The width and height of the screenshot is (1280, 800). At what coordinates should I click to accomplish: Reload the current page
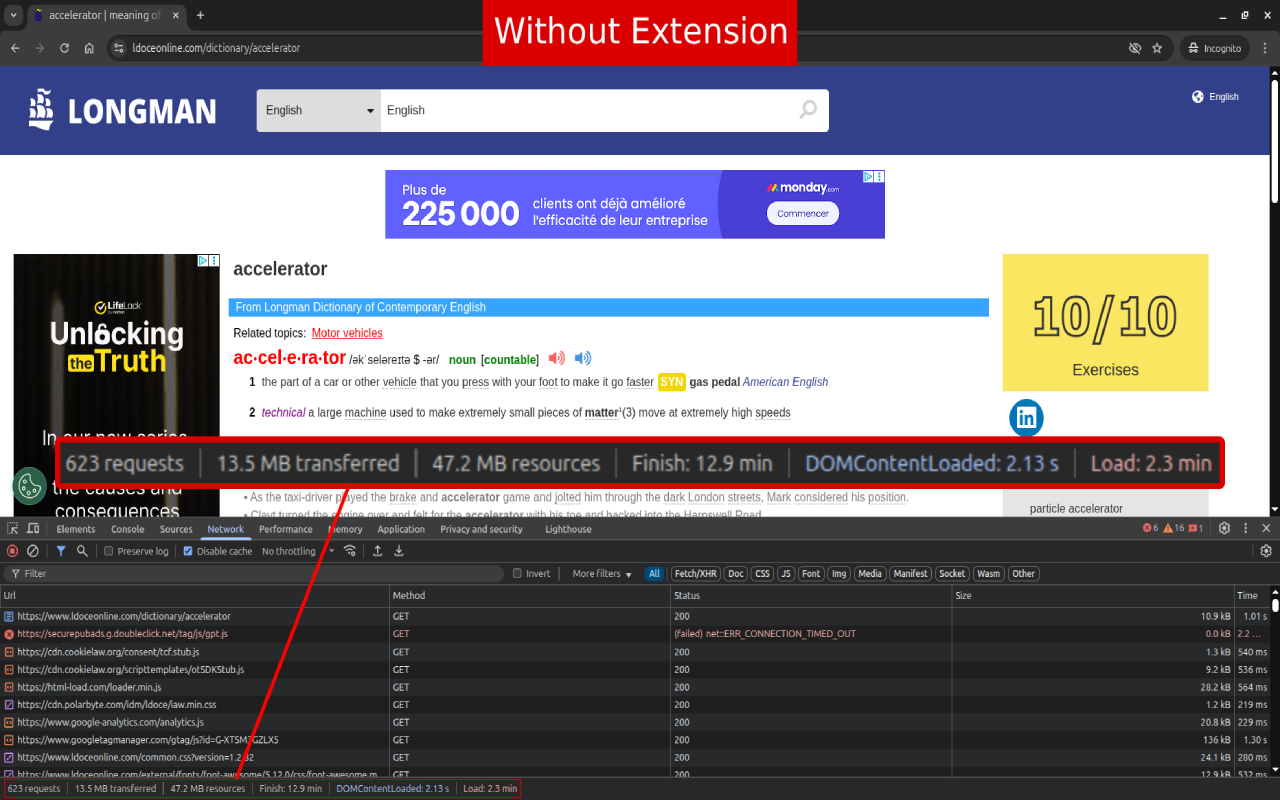click(65, 48)
